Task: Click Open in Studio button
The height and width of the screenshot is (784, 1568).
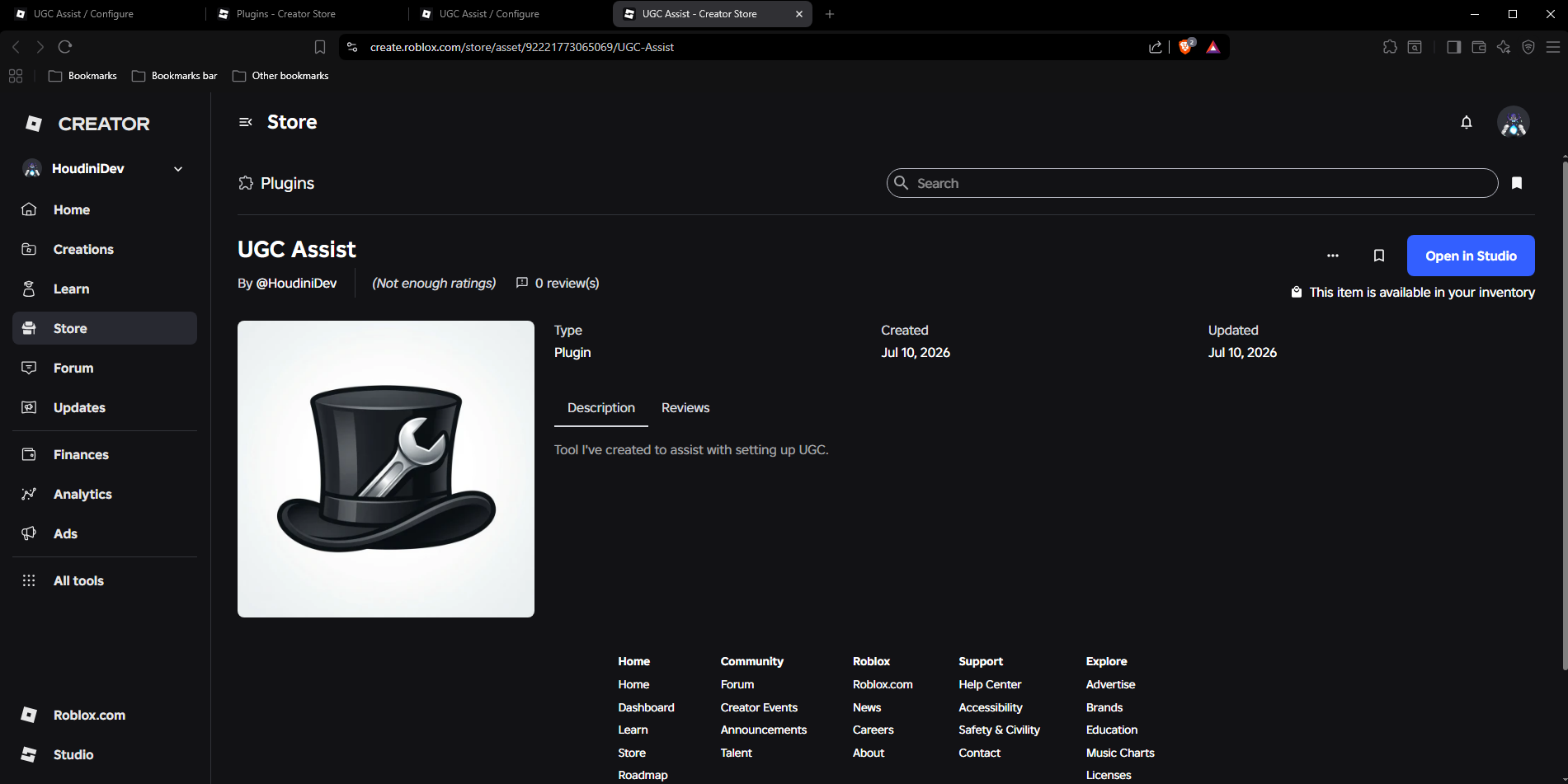Action: point(1471,256)
